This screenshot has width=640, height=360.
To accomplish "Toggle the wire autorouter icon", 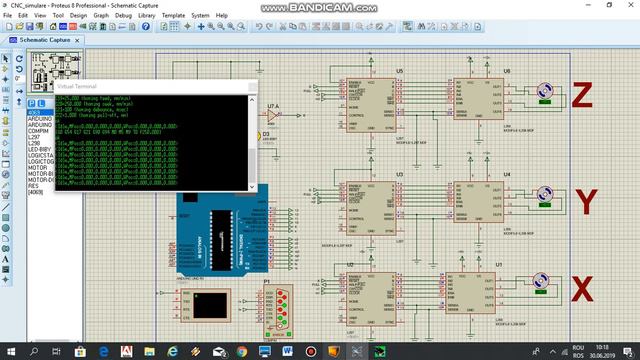I will point(407,27).
